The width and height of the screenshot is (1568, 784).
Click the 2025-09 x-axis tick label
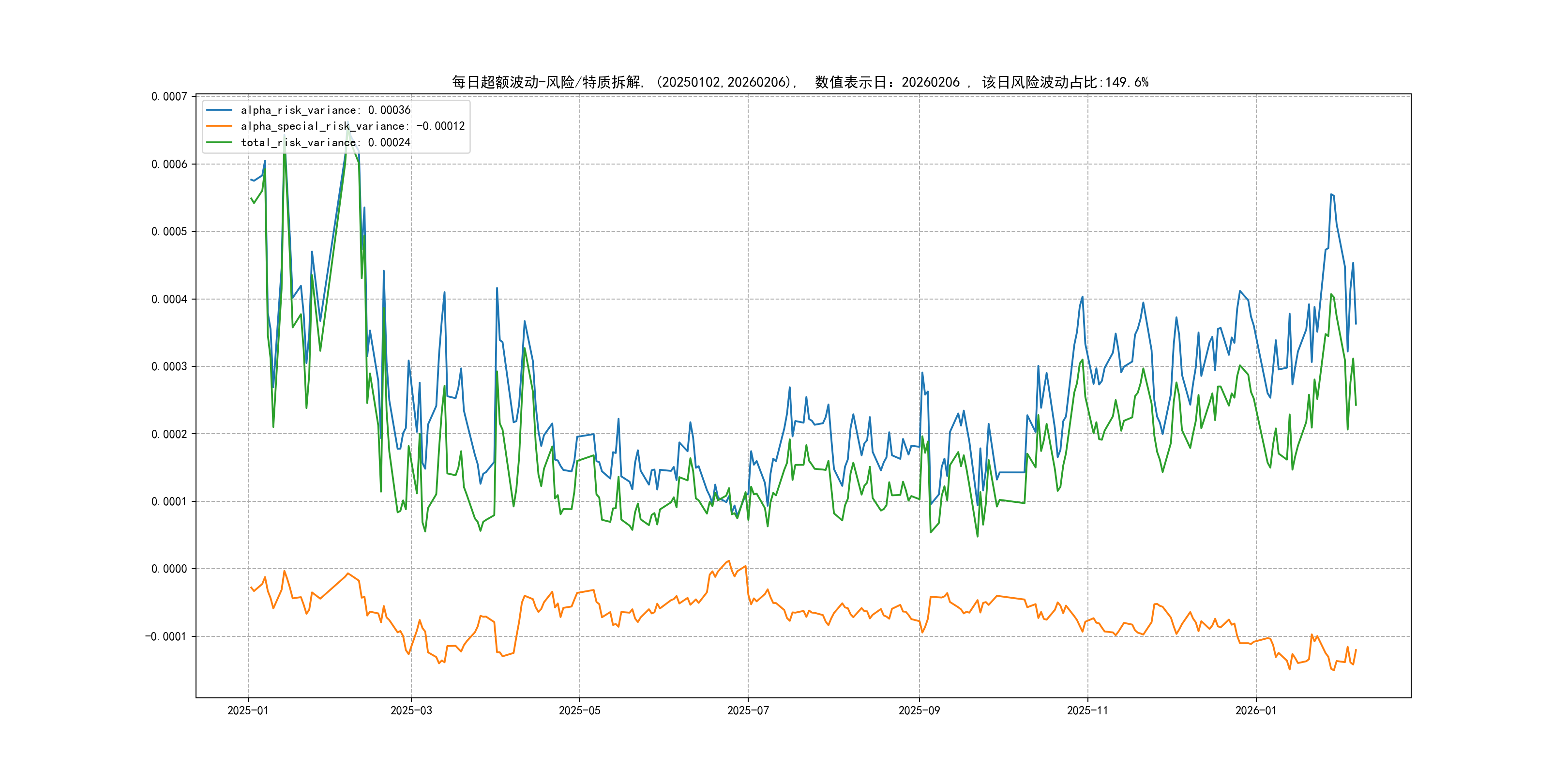click(x=919, y=710)
